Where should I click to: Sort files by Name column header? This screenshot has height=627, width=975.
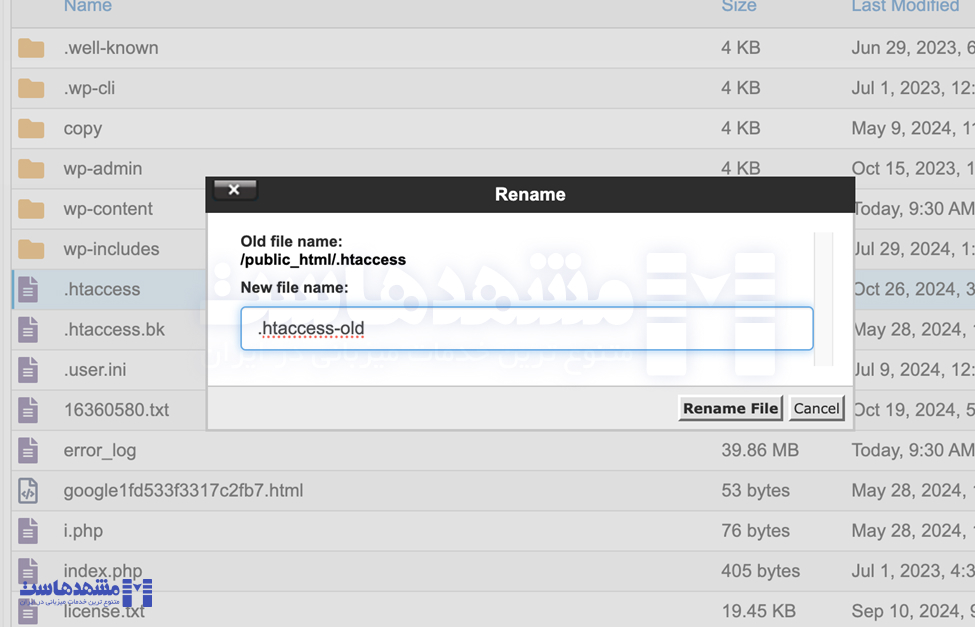[88, 7]
